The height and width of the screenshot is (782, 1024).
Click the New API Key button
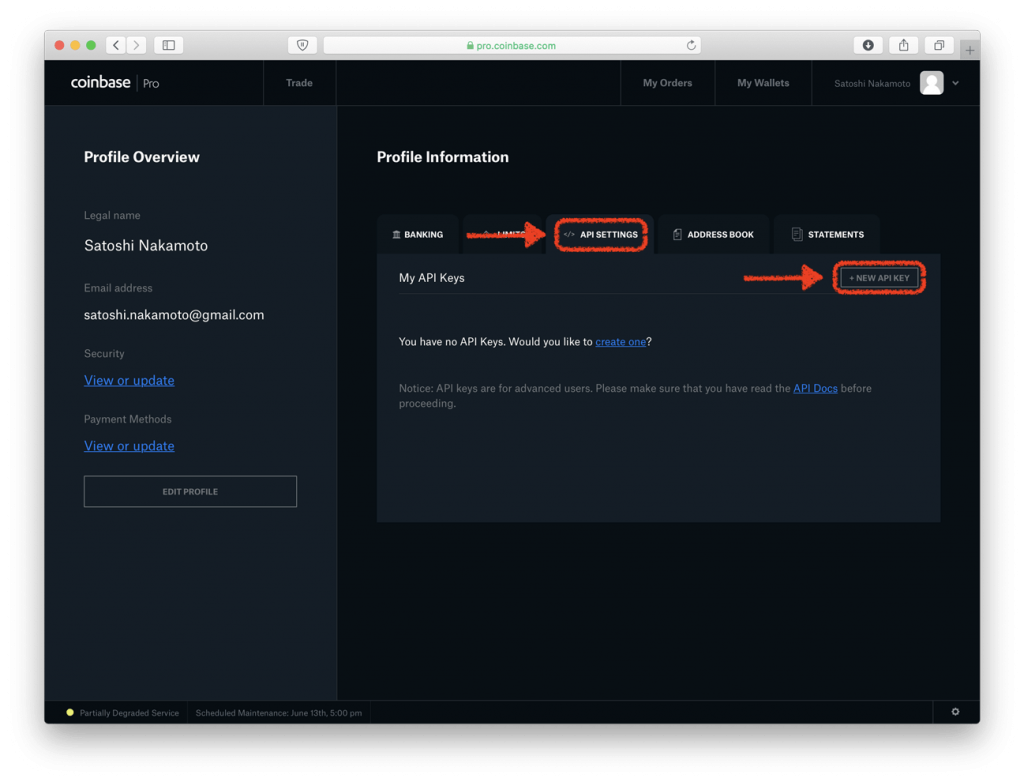pos(879,278)
